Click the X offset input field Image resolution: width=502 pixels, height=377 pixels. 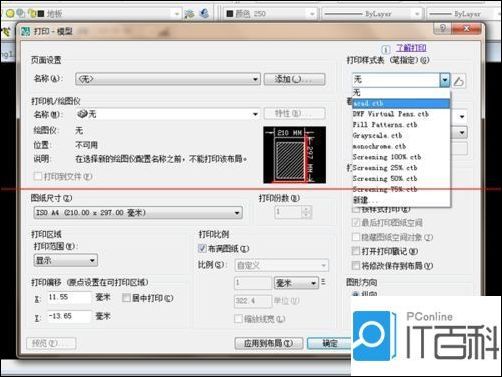point(69,297)
